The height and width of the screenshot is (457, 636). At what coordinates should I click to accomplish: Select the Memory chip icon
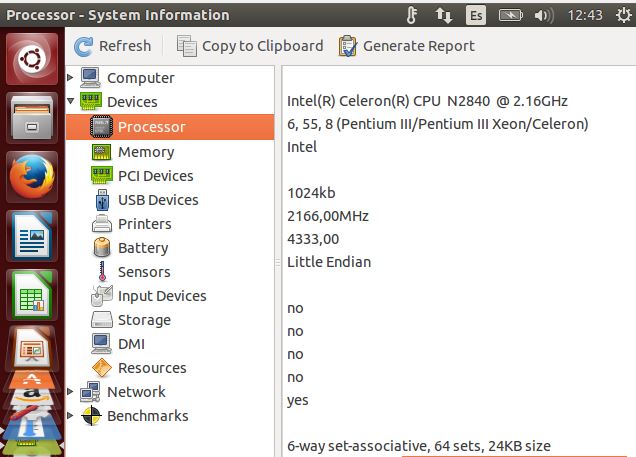101,152
